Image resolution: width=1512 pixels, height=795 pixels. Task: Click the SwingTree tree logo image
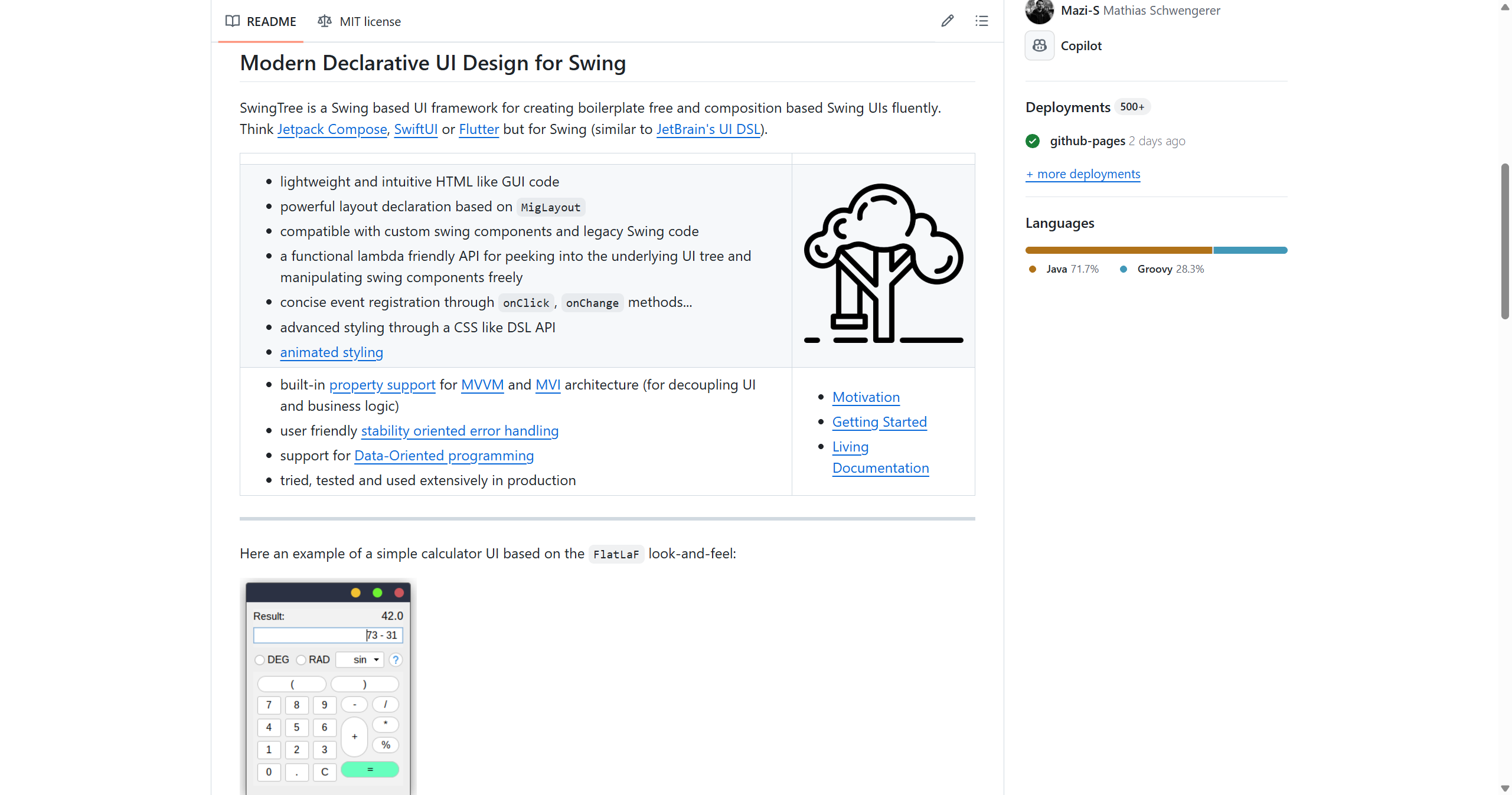pyautogui.click(x=883, y=264)
